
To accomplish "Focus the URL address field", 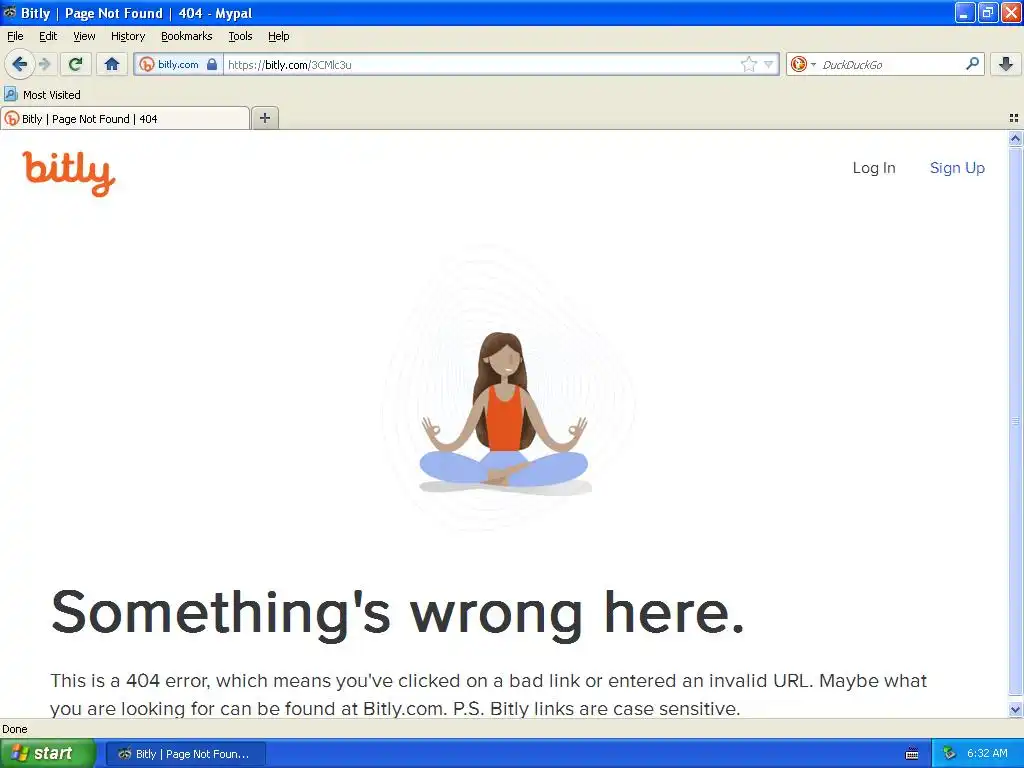I will tap(482, 64).
